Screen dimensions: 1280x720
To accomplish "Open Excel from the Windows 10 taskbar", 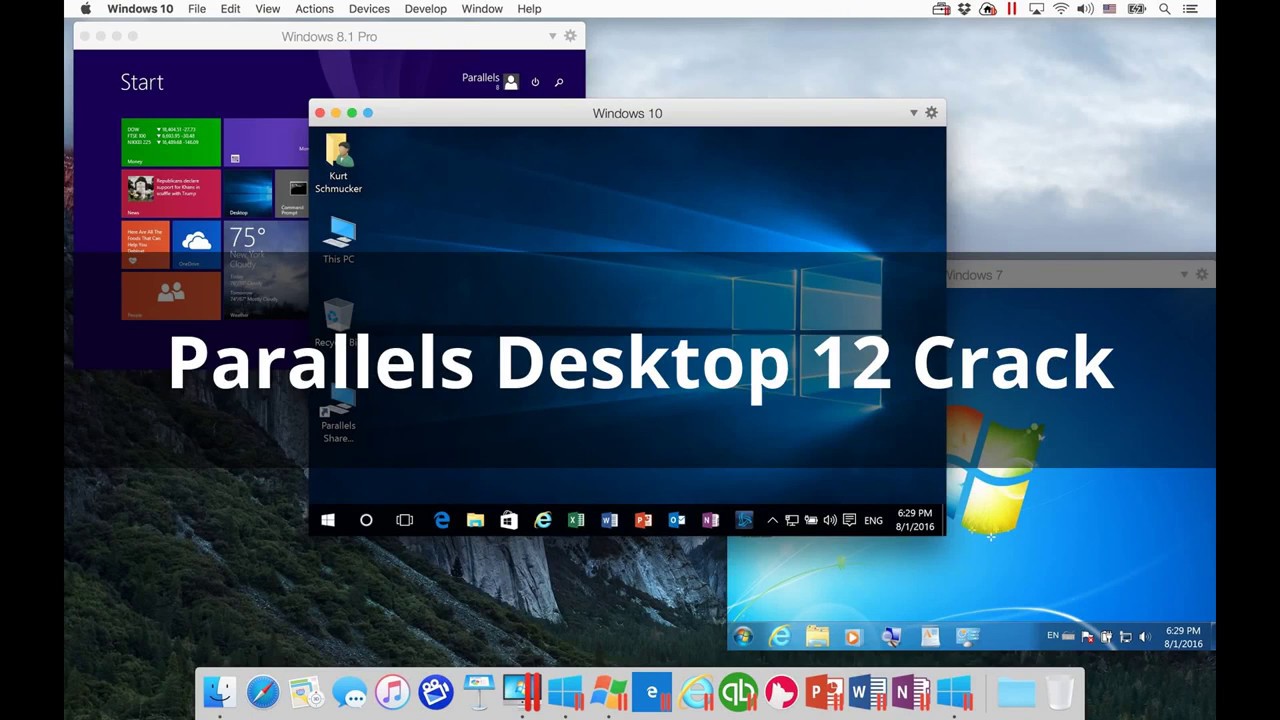I will tap(576, 520).
